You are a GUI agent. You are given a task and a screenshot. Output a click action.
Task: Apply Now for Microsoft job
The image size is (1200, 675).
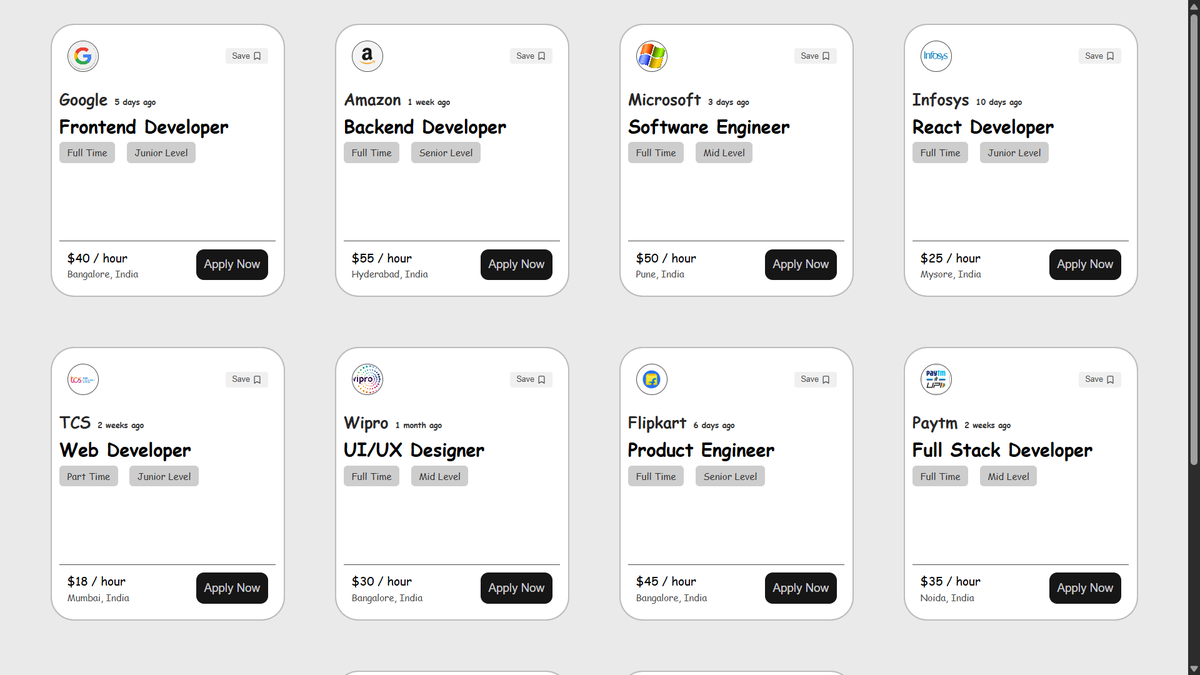801,264
